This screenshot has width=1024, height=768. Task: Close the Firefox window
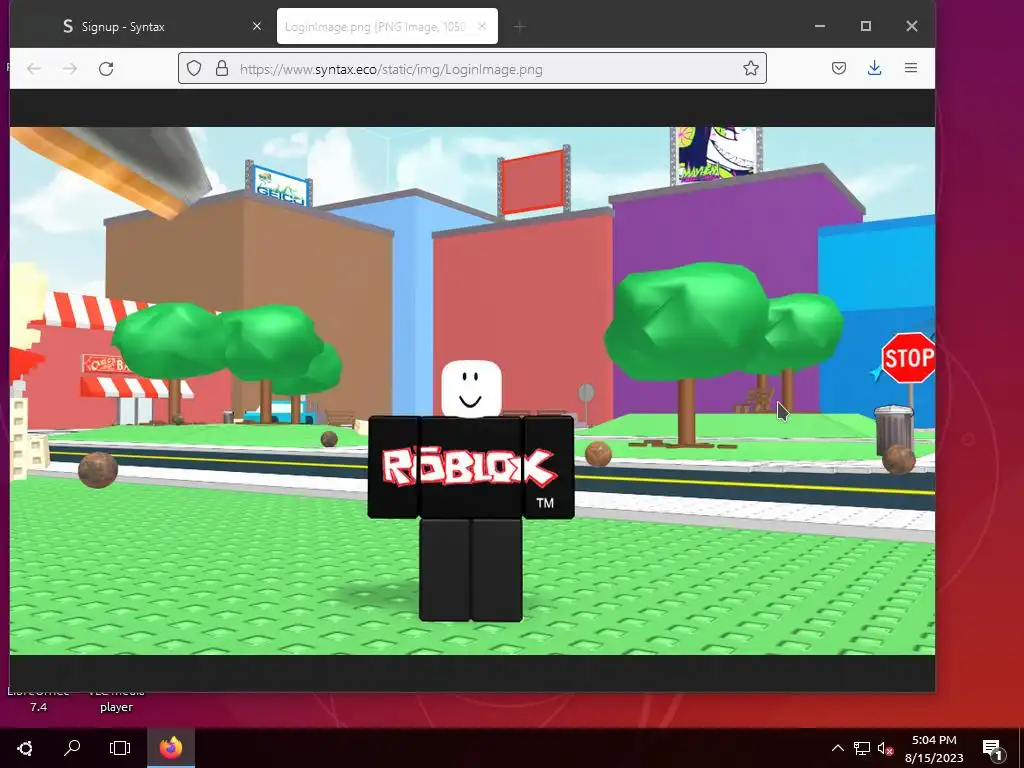(912, 26)
